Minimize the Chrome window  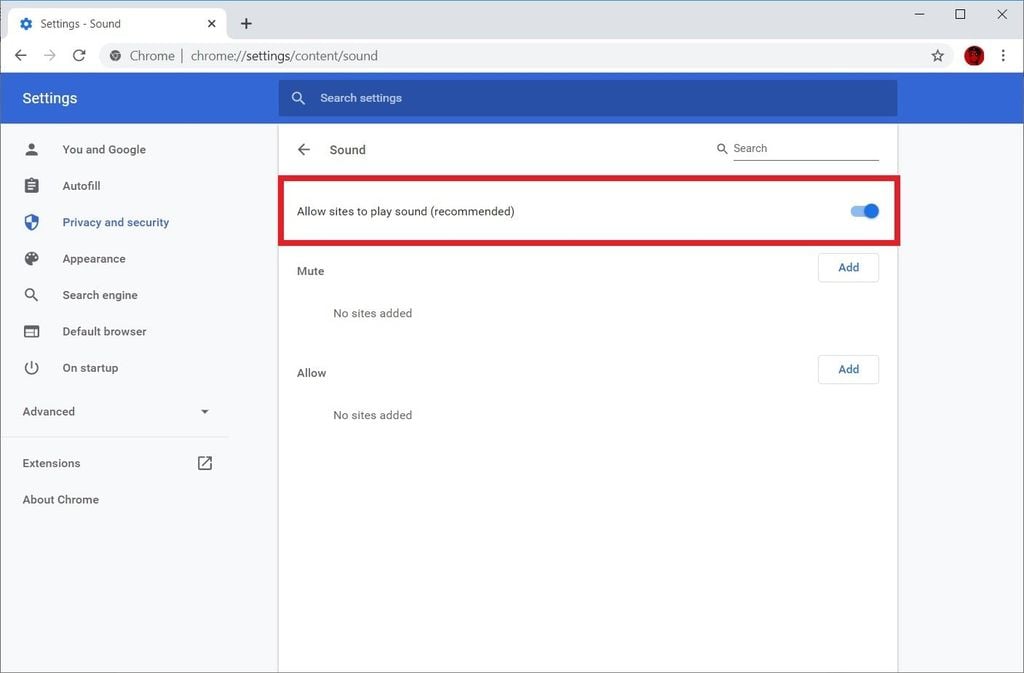pos(920,14)
